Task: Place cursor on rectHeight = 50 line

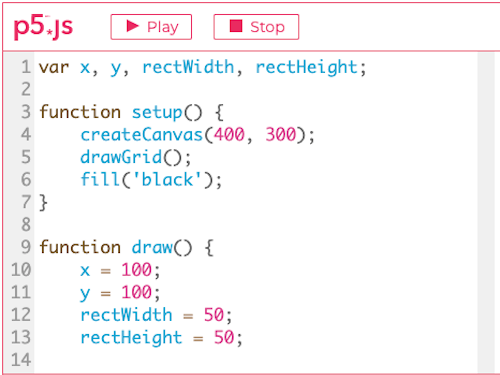Action: (161, 337)
